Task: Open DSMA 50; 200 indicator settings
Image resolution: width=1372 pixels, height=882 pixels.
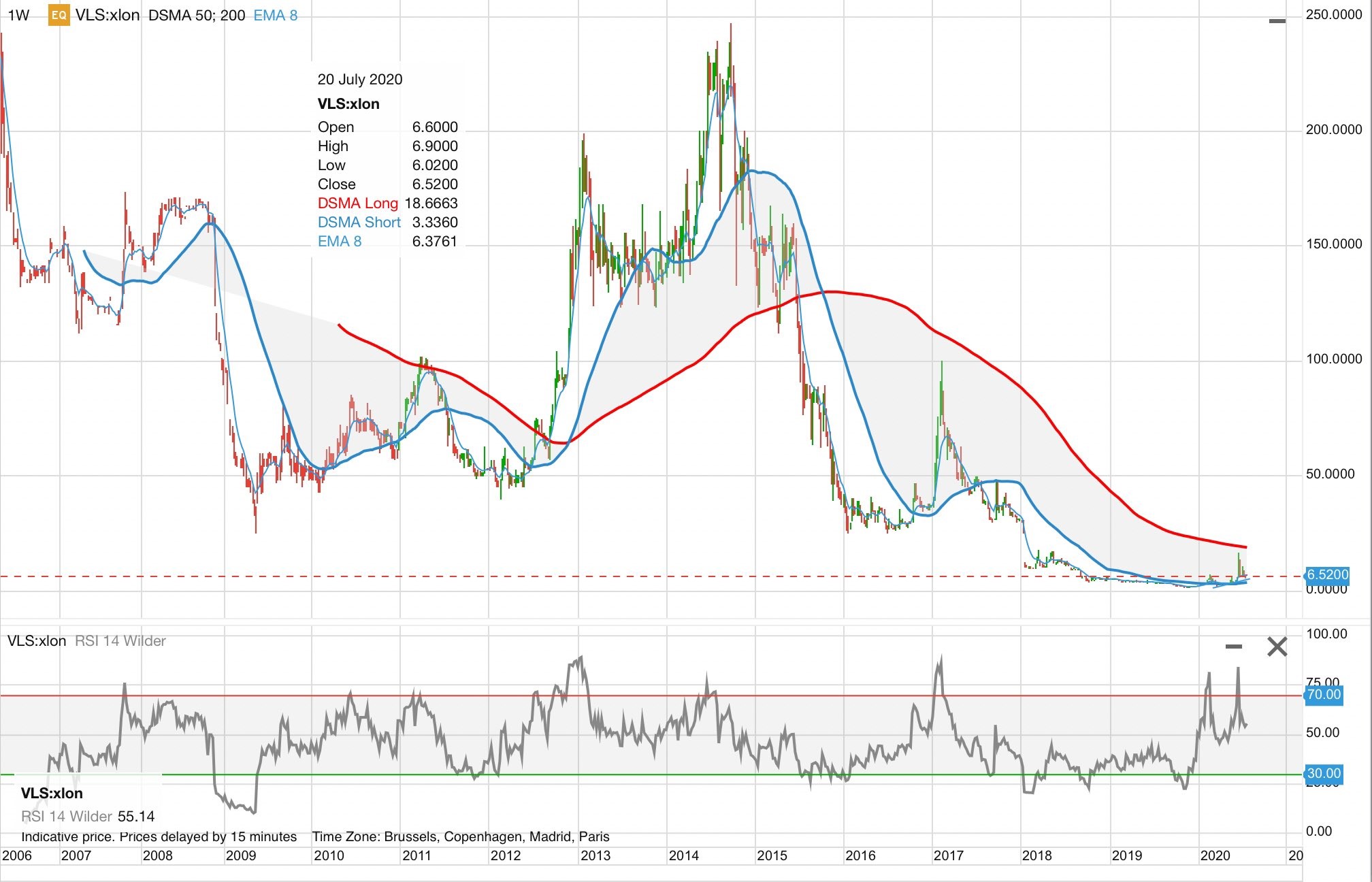Action: click(x=197, y=15)
